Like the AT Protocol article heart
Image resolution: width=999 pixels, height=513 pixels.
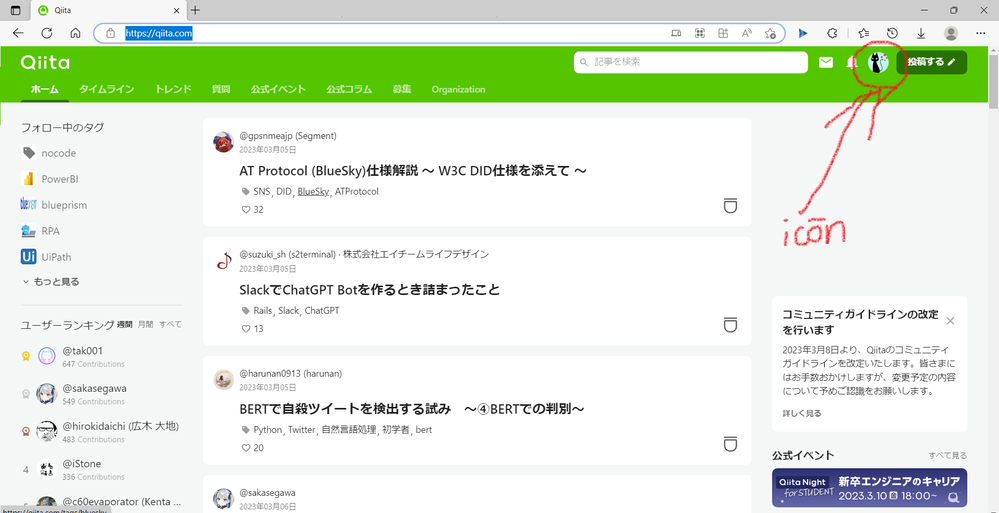tap(246, 210)
